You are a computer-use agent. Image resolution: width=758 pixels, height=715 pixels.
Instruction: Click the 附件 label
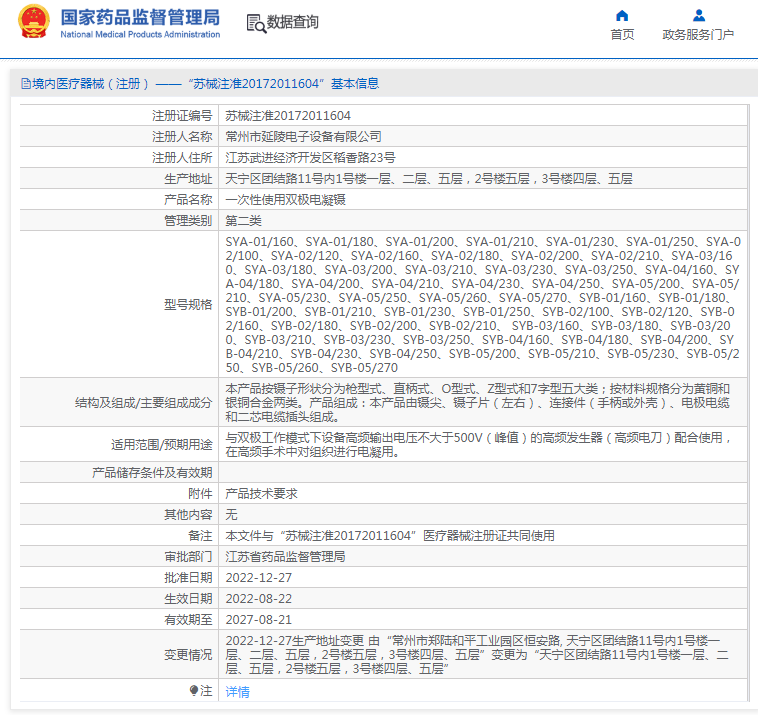coord(200,494)
